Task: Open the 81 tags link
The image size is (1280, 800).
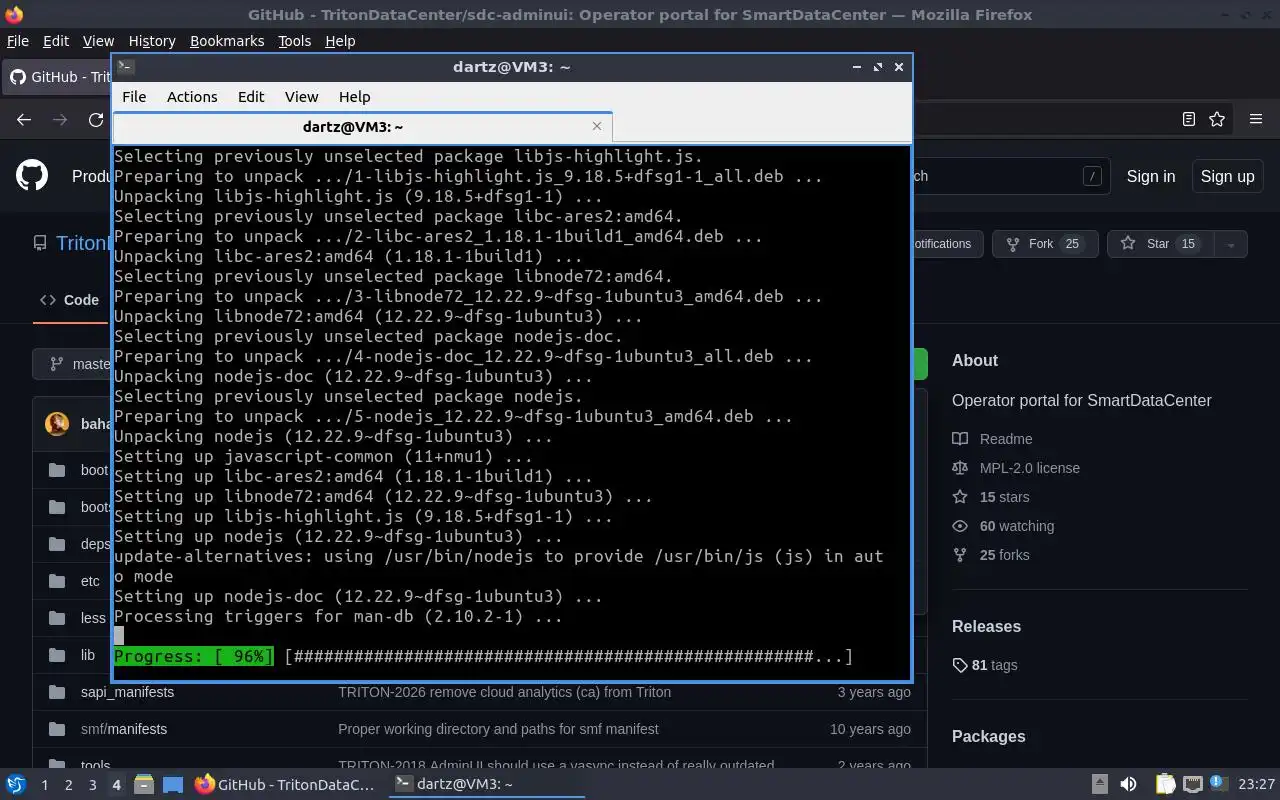Action: point(984,665)
